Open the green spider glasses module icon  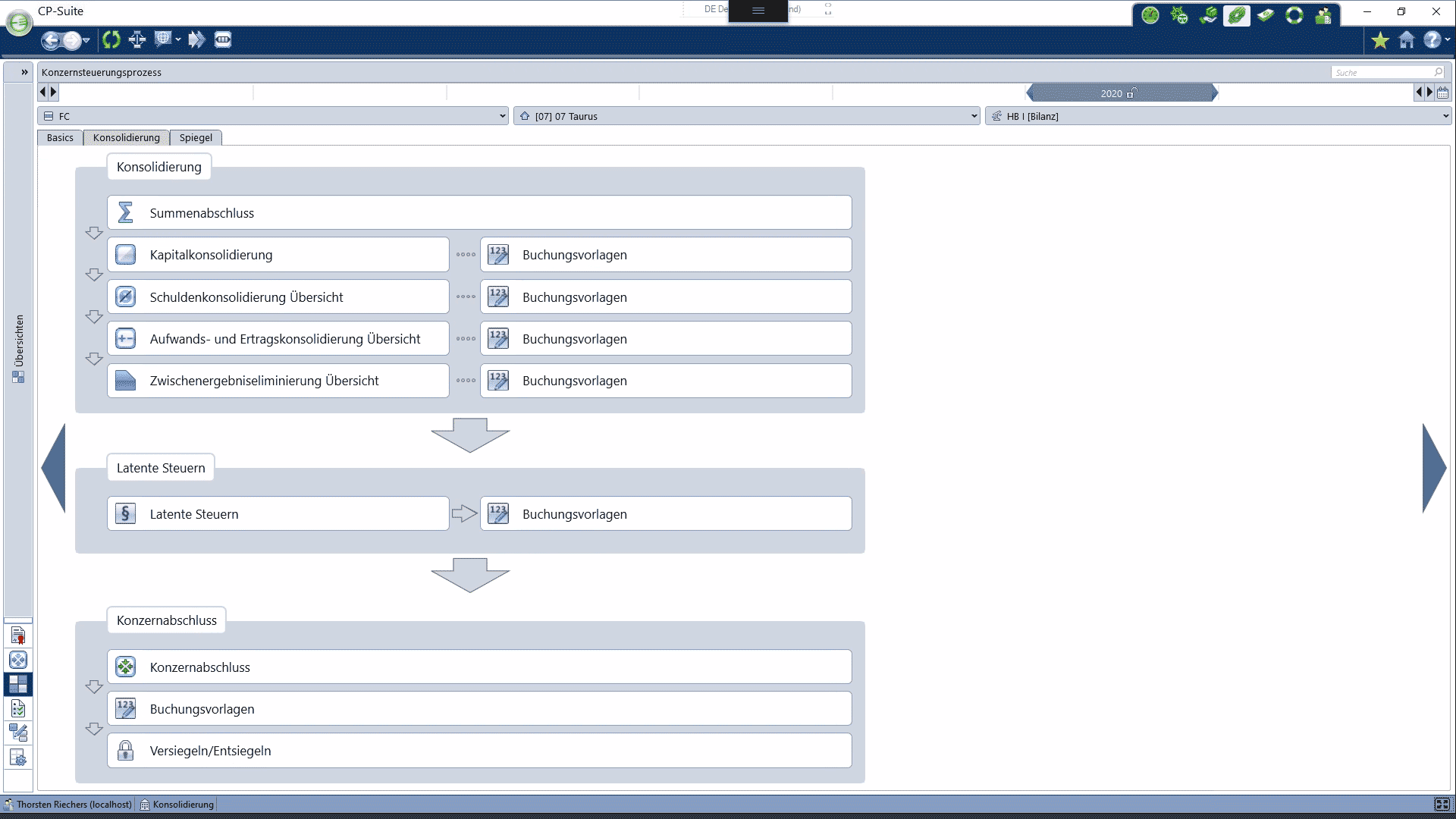click(x=1179, y=15)
